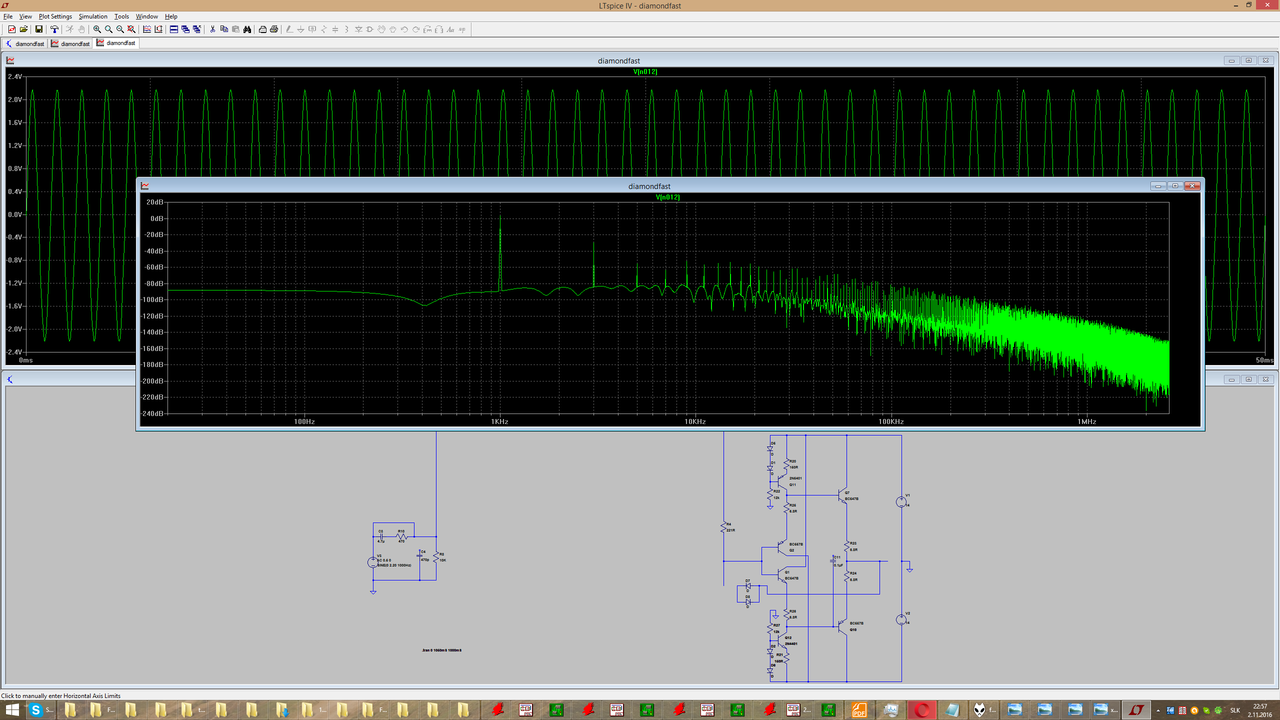Open the File menu
Image resolution: width=1280 pixels, height=720 pixels.
tap(9, 17)
